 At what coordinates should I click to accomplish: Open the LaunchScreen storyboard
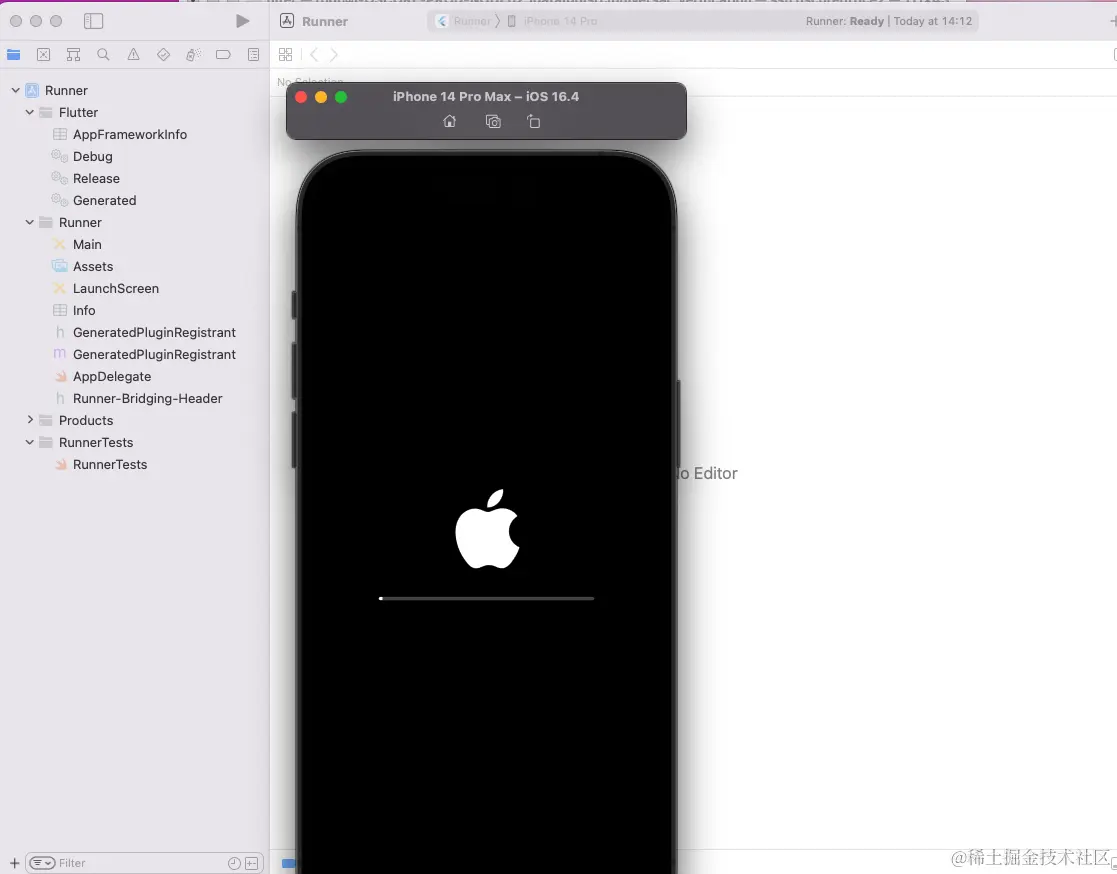(x=115, y=288)
